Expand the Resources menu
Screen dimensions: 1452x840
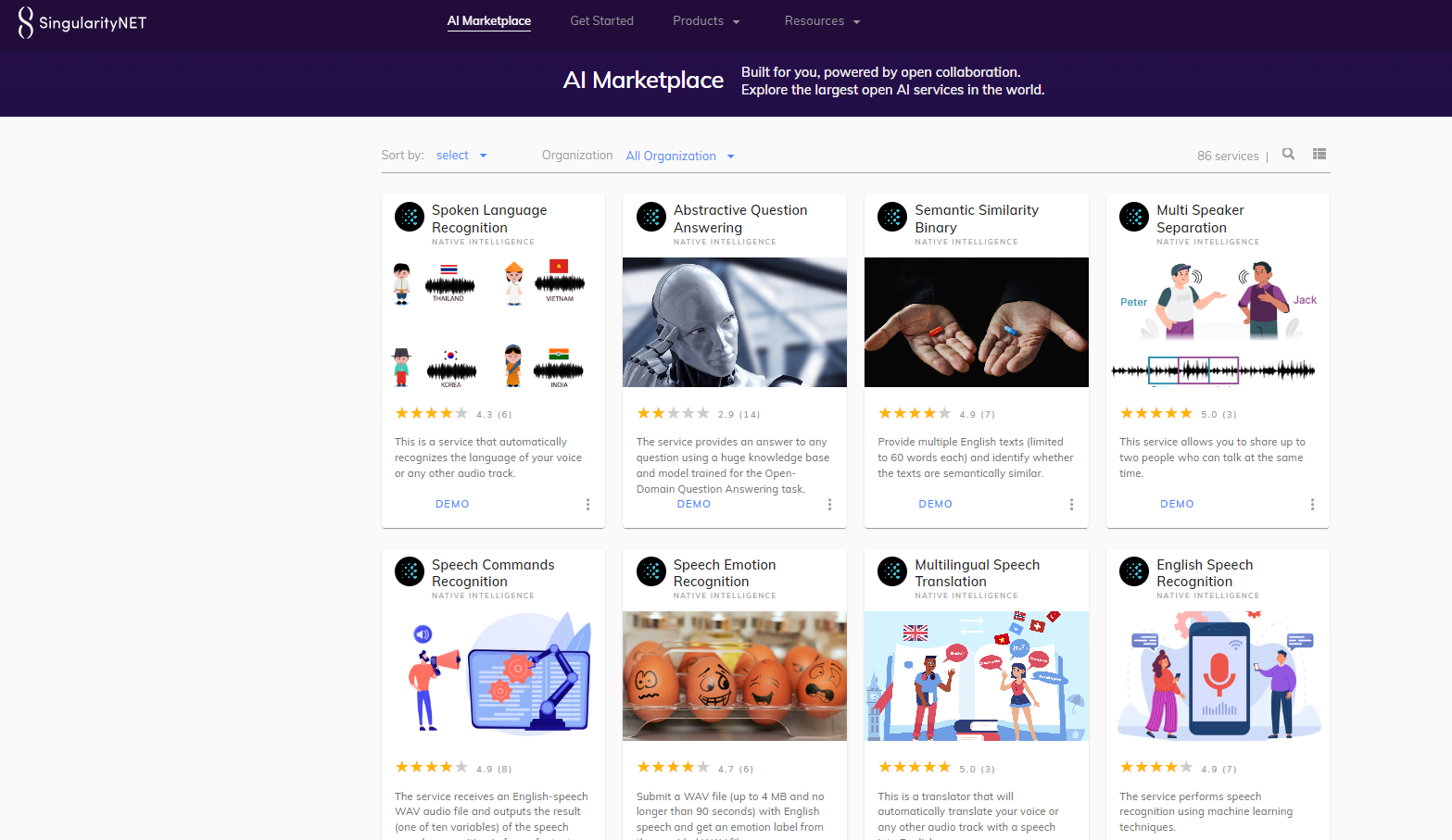tap(822, 20)
